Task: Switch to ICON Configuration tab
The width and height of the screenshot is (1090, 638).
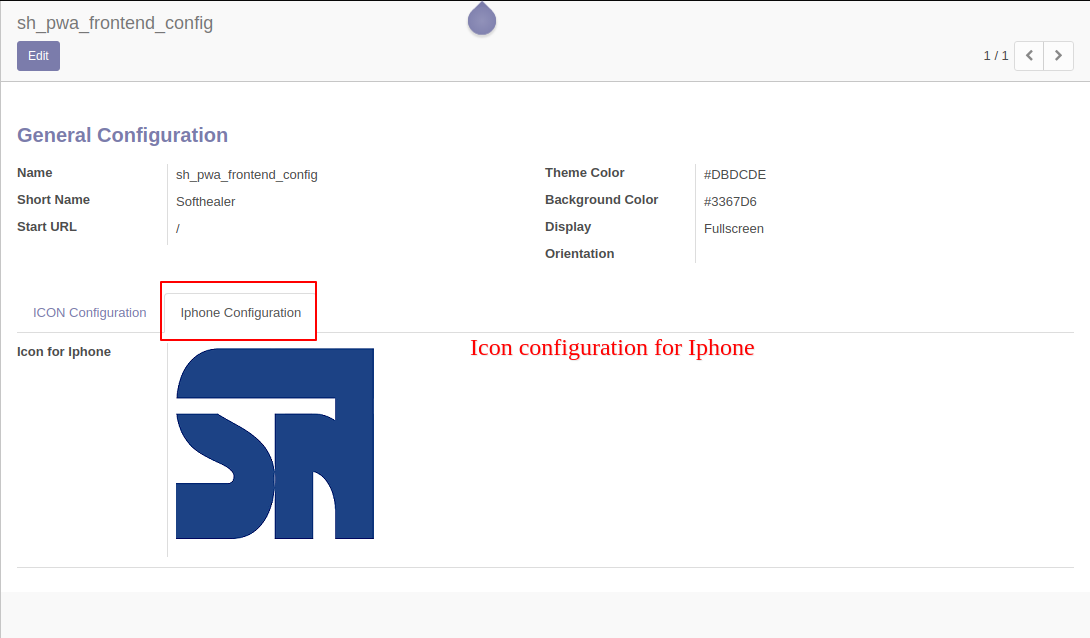Action: pos(90,313)
